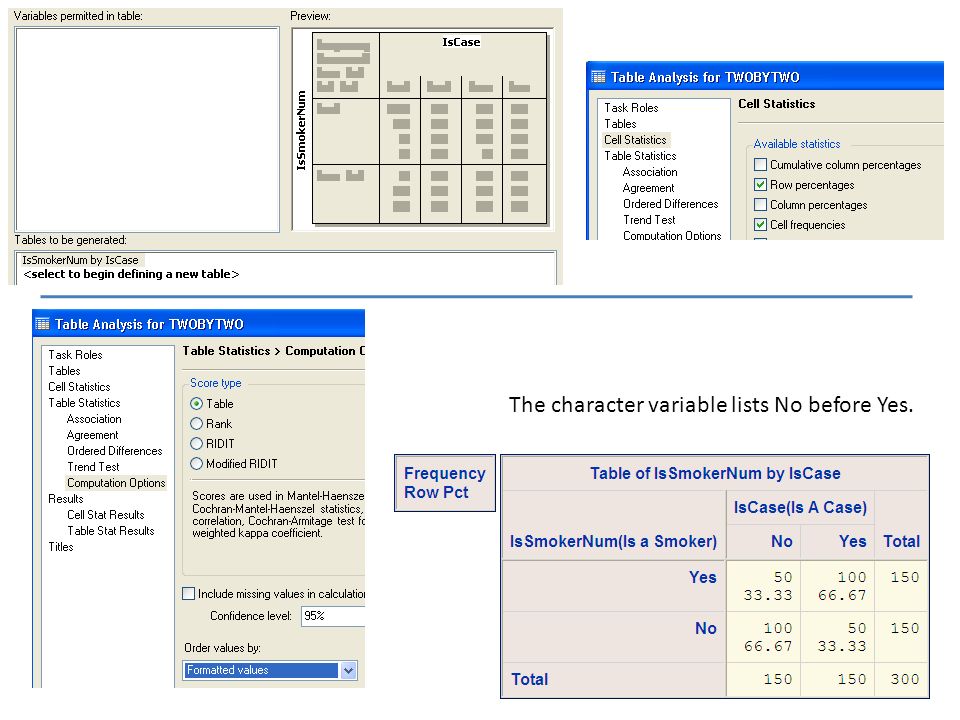
Task: Click the window icon in lower-left Table Analysis title bar
Action: (x=42, y=323)
